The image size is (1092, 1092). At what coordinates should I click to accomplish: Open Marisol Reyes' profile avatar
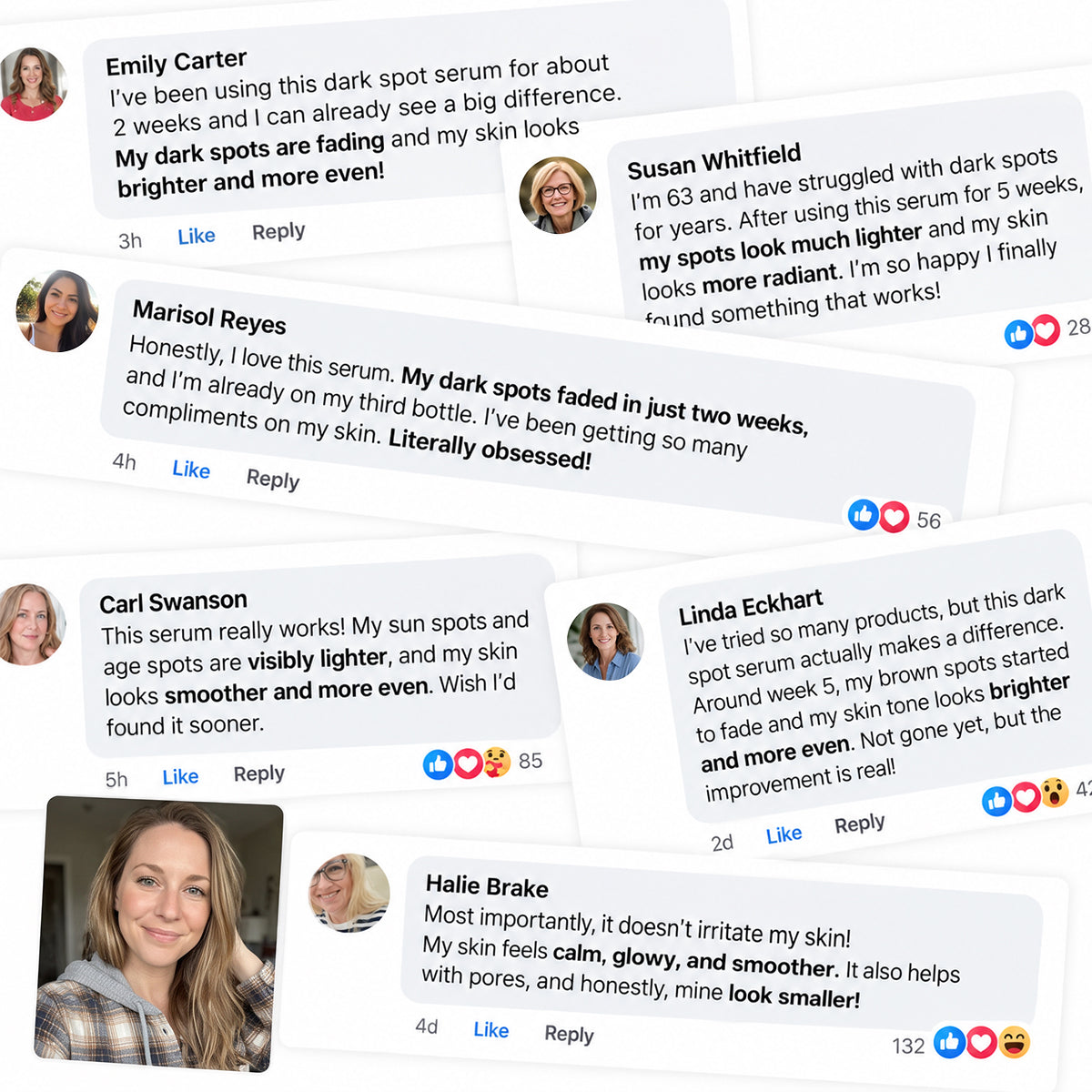point(57,310)
